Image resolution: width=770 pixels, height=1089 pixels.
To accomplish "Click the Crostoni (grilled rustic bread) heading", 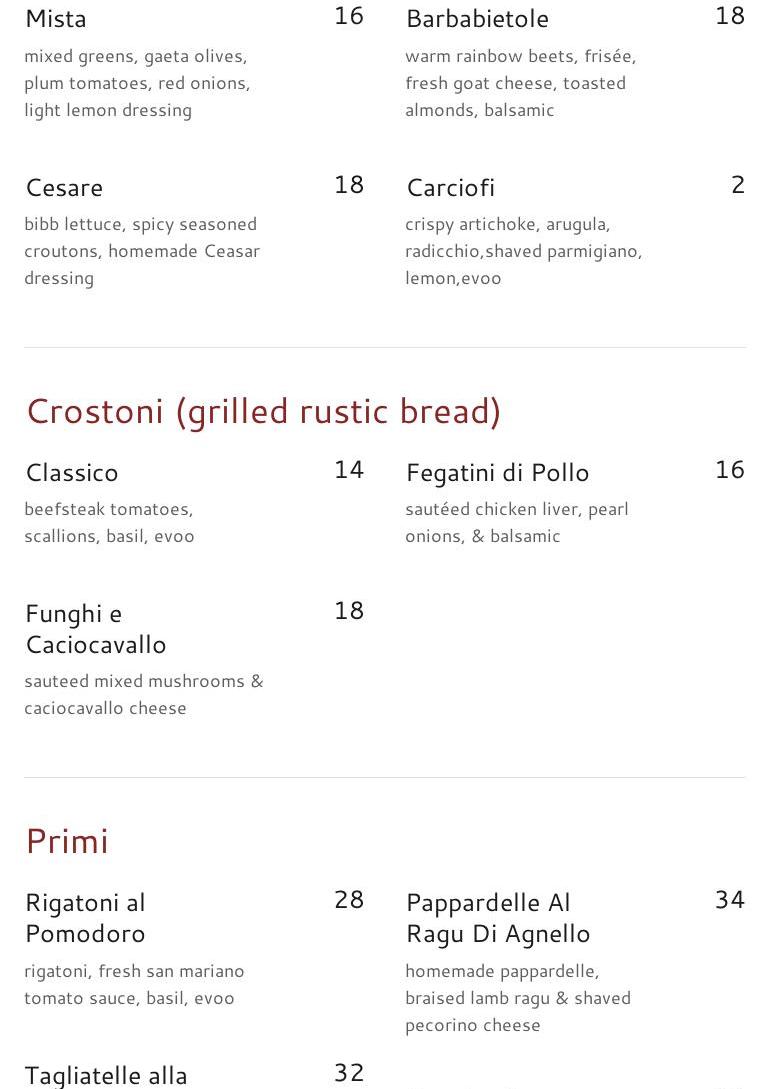I will (x=263, y=411).
